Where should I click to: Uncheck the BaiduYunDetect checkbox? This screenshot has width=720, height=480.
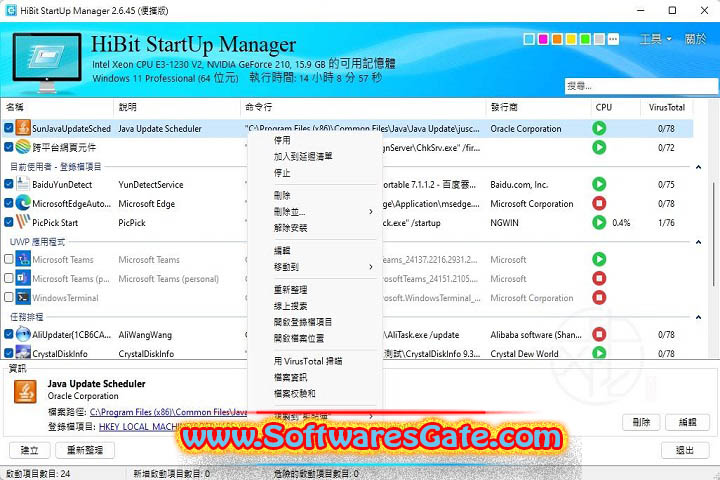(x=8, y=184)
